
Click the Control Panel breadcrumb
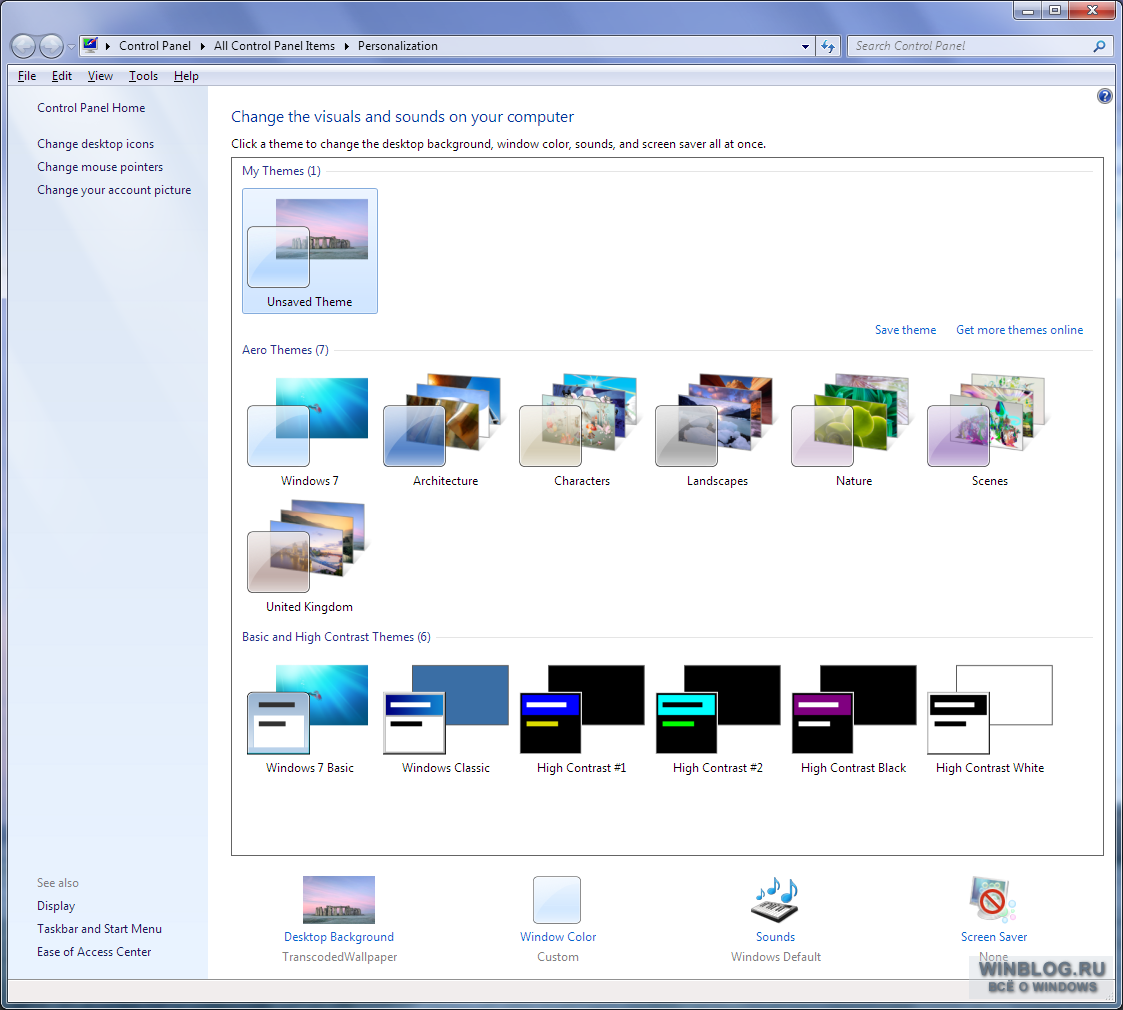click(x=155, y=46)
